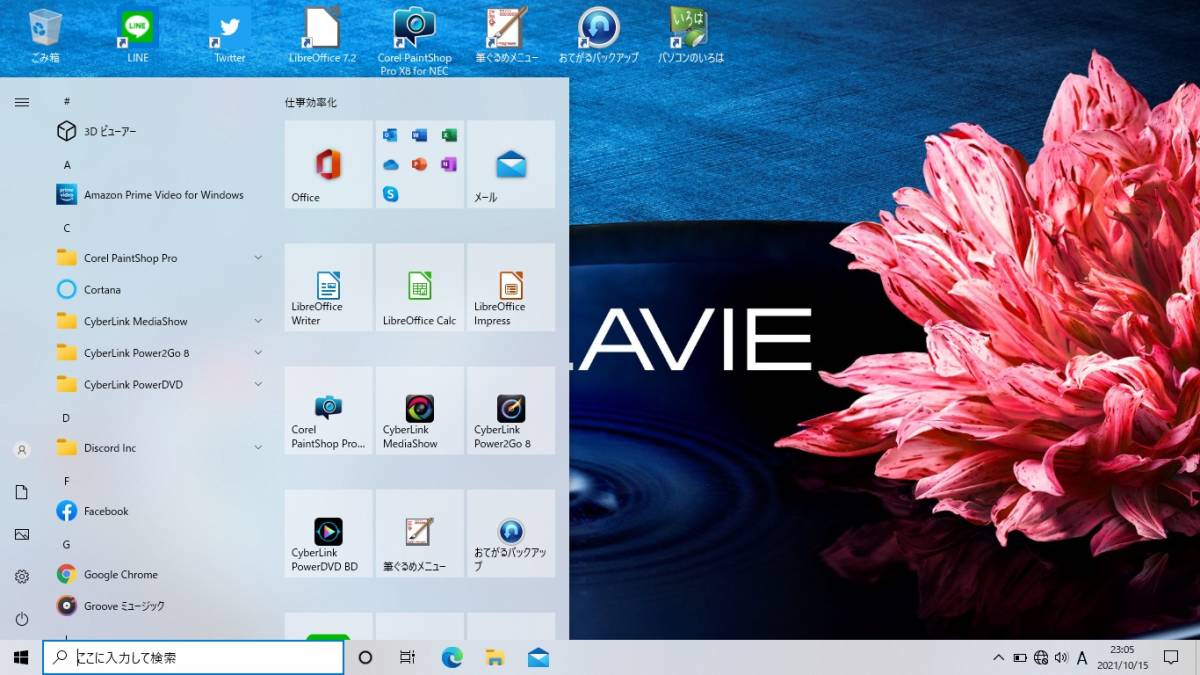Open おてがるバックアップ tile in Start menu
This screenshot has width=1200, height=675.
pyautogui.click(x=511, y=533)
